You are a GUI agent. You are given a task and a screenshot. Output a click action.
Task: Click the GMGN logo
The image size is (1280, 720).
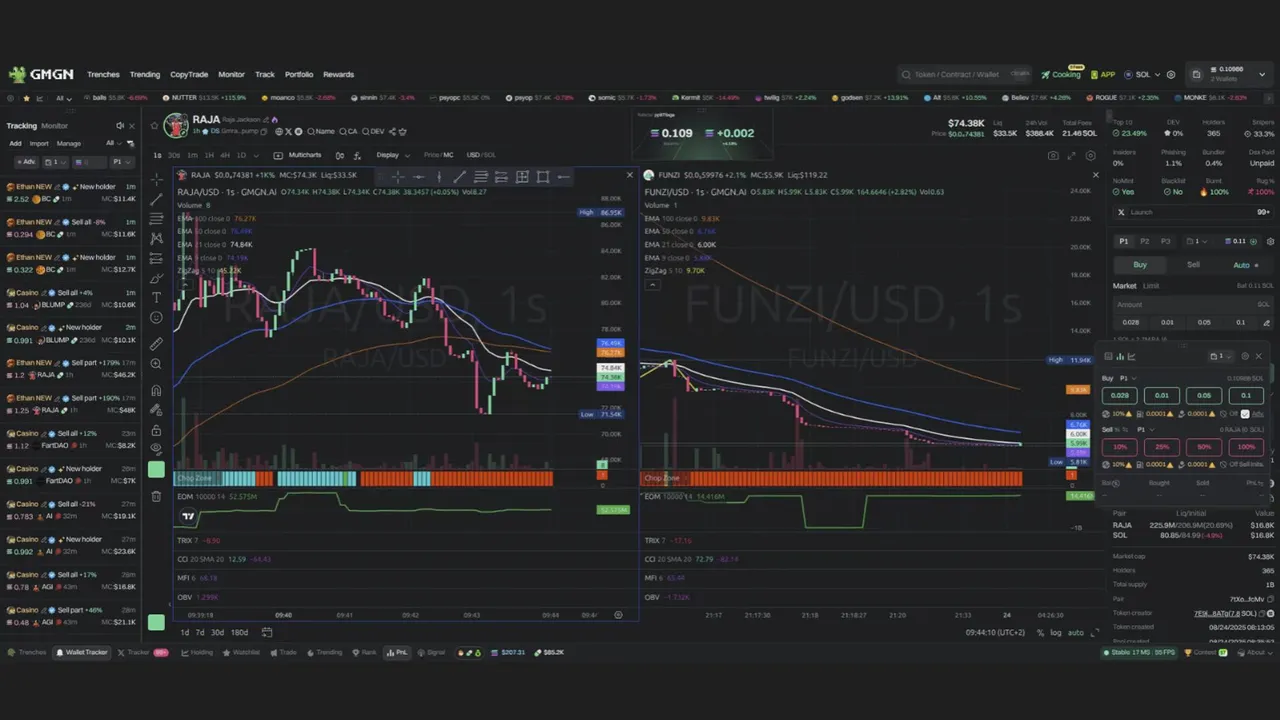pos(41,74)
